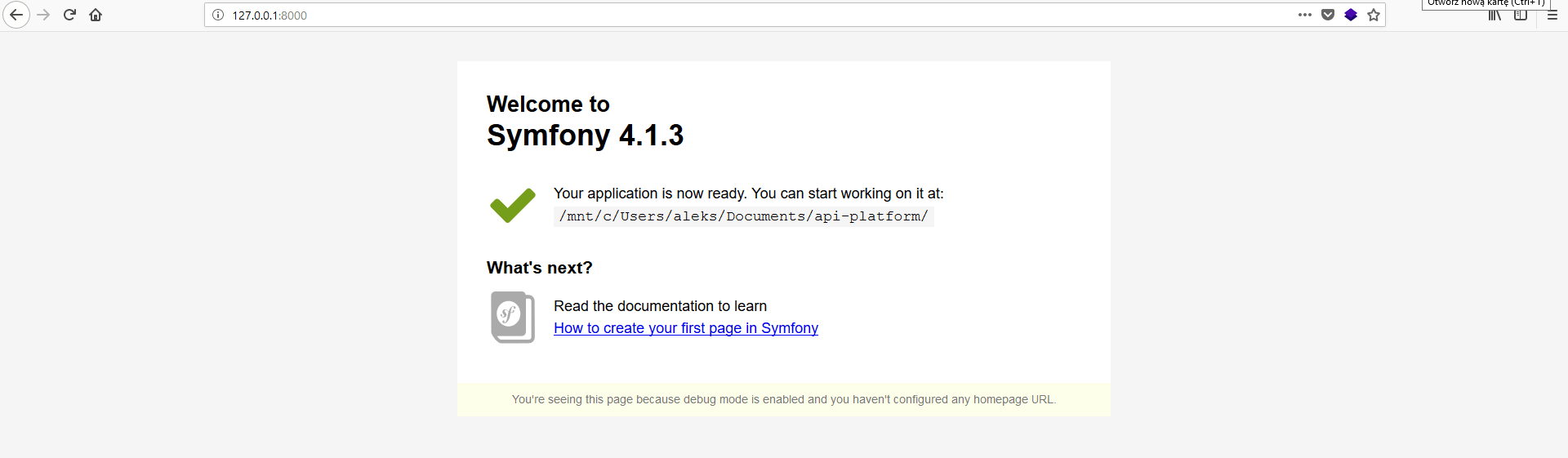1568x458 pixels.
Task: Click the 'Welcome to' heading
Action: point(548,104)
